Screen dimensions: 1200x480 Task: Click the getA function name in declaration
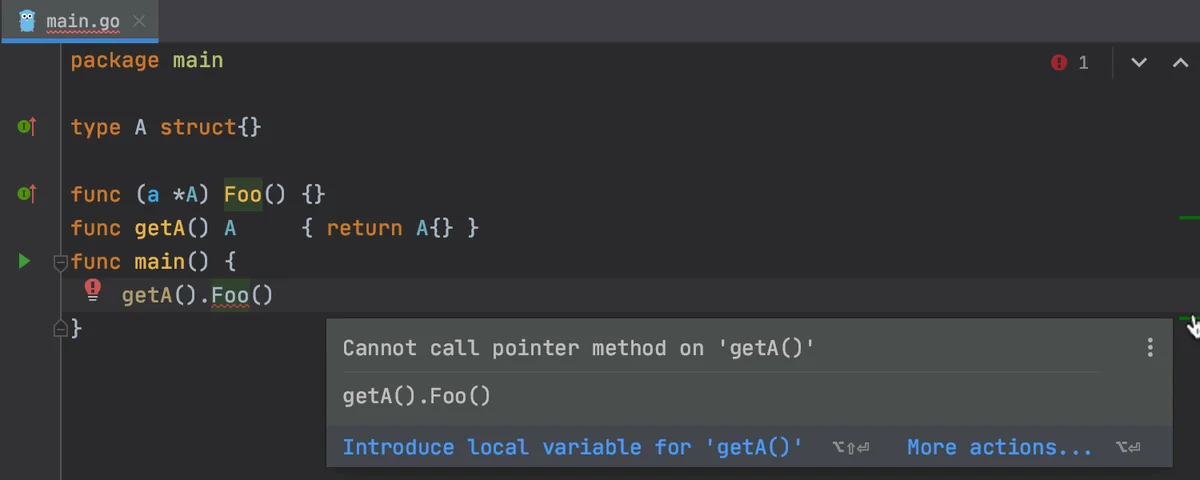[160, 228]
